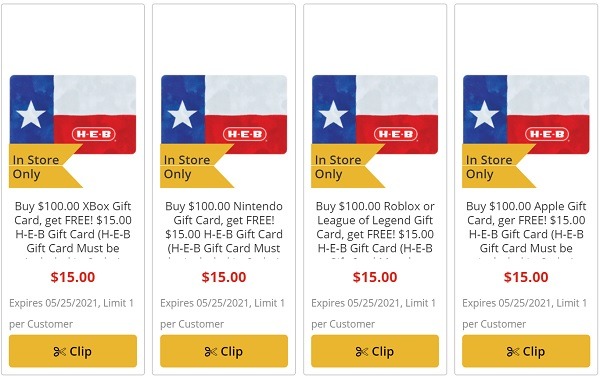Clip the Roblox or League of Legend coupon
600x378 pixels.
click(375, 351)
